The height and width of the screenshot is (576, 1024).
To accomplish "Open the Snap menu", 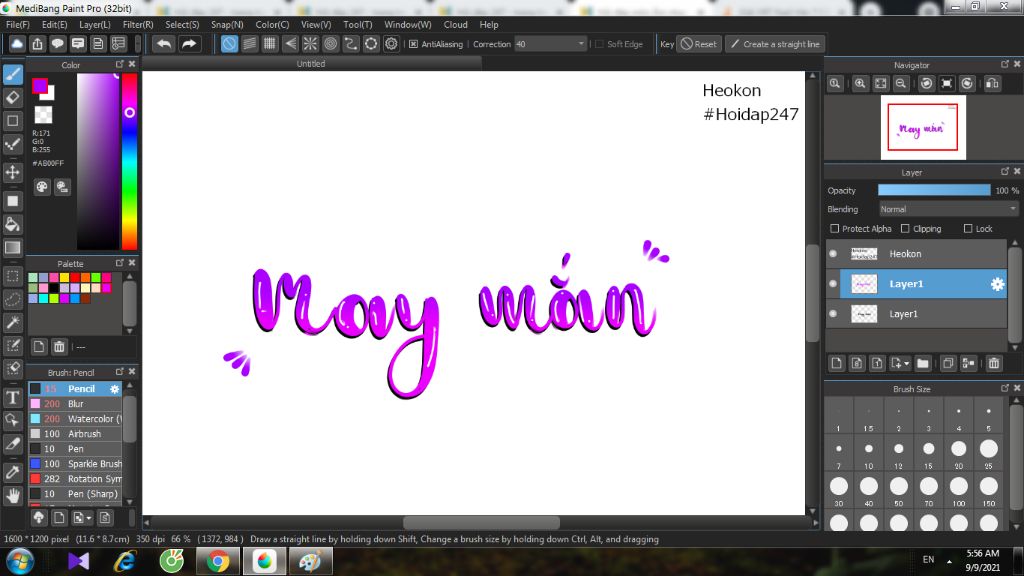I will point(227,25).
